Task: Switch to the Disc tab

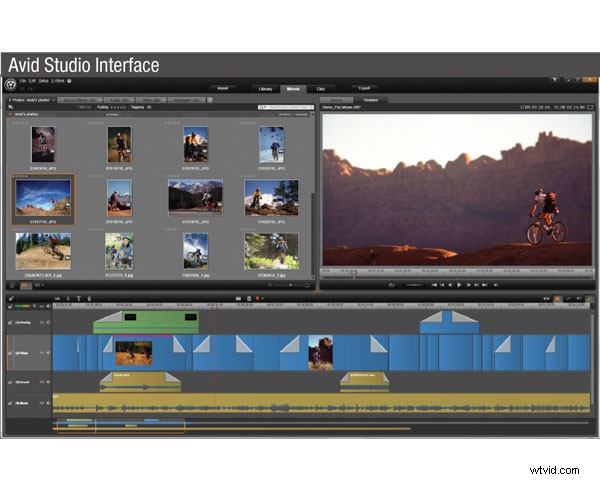Action: [321, 89]
